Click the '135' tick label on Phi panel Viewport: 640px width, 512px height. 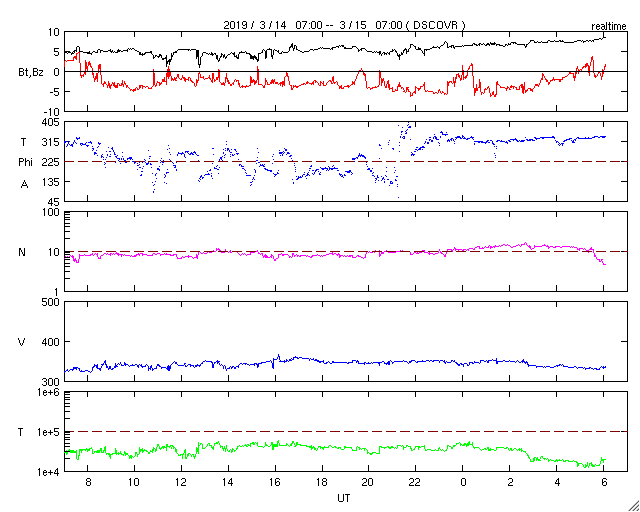tap(51, 182)
